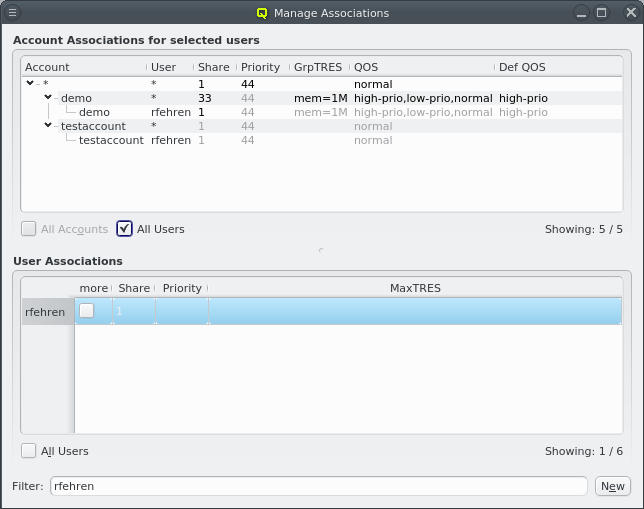
Task: Select the testaccount row with user *
Action: [x=322, y=126]
